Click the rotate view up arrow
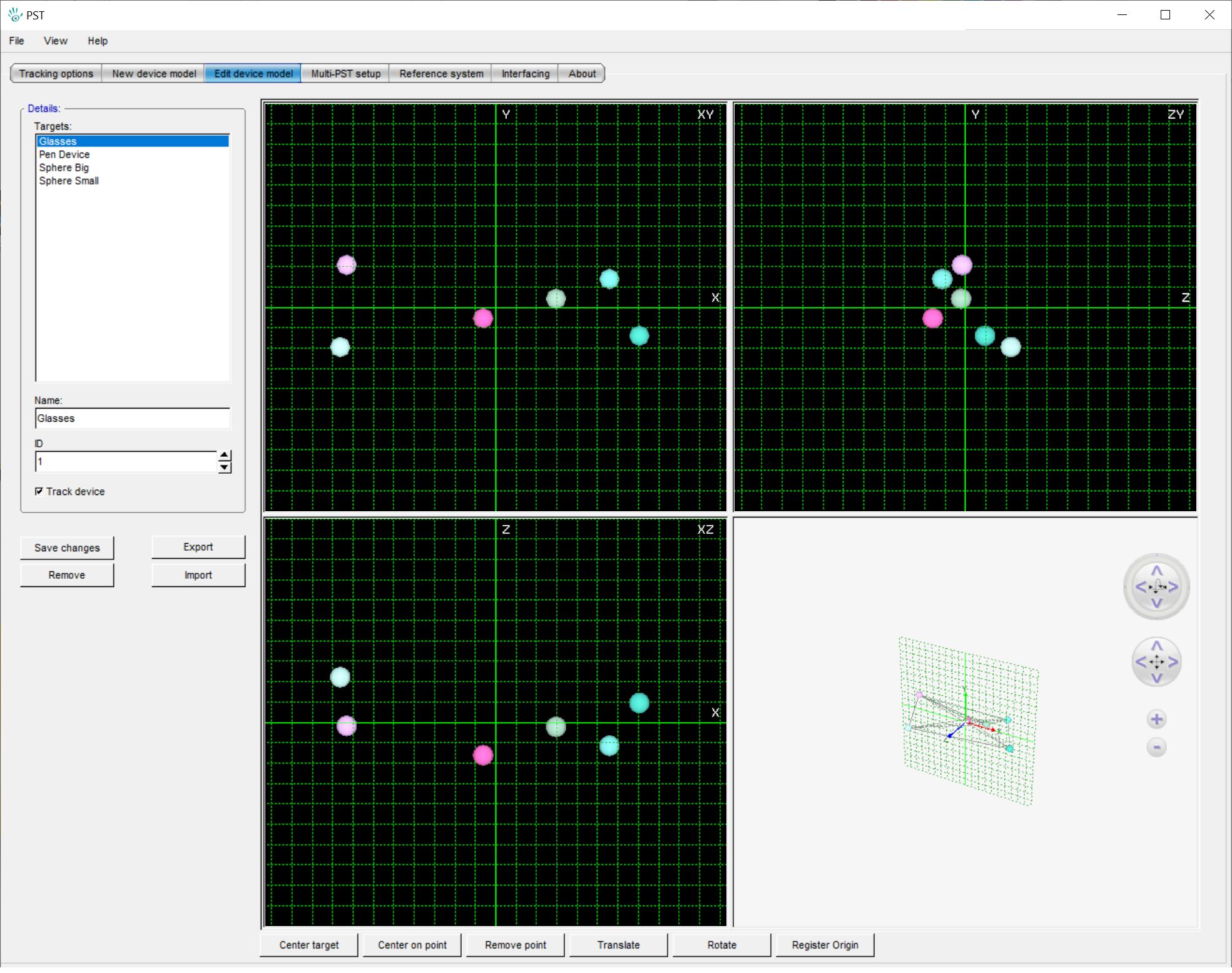 click(1156, 571)
